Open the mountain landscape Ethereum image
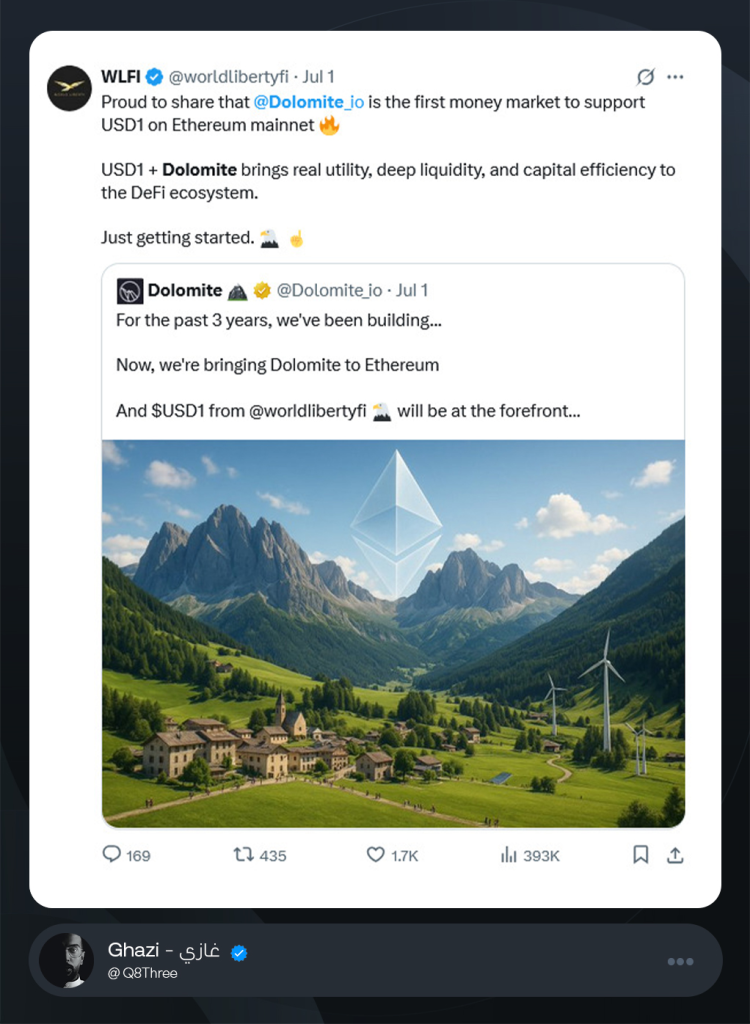750x1024 pixels. (x=393, y=632)
